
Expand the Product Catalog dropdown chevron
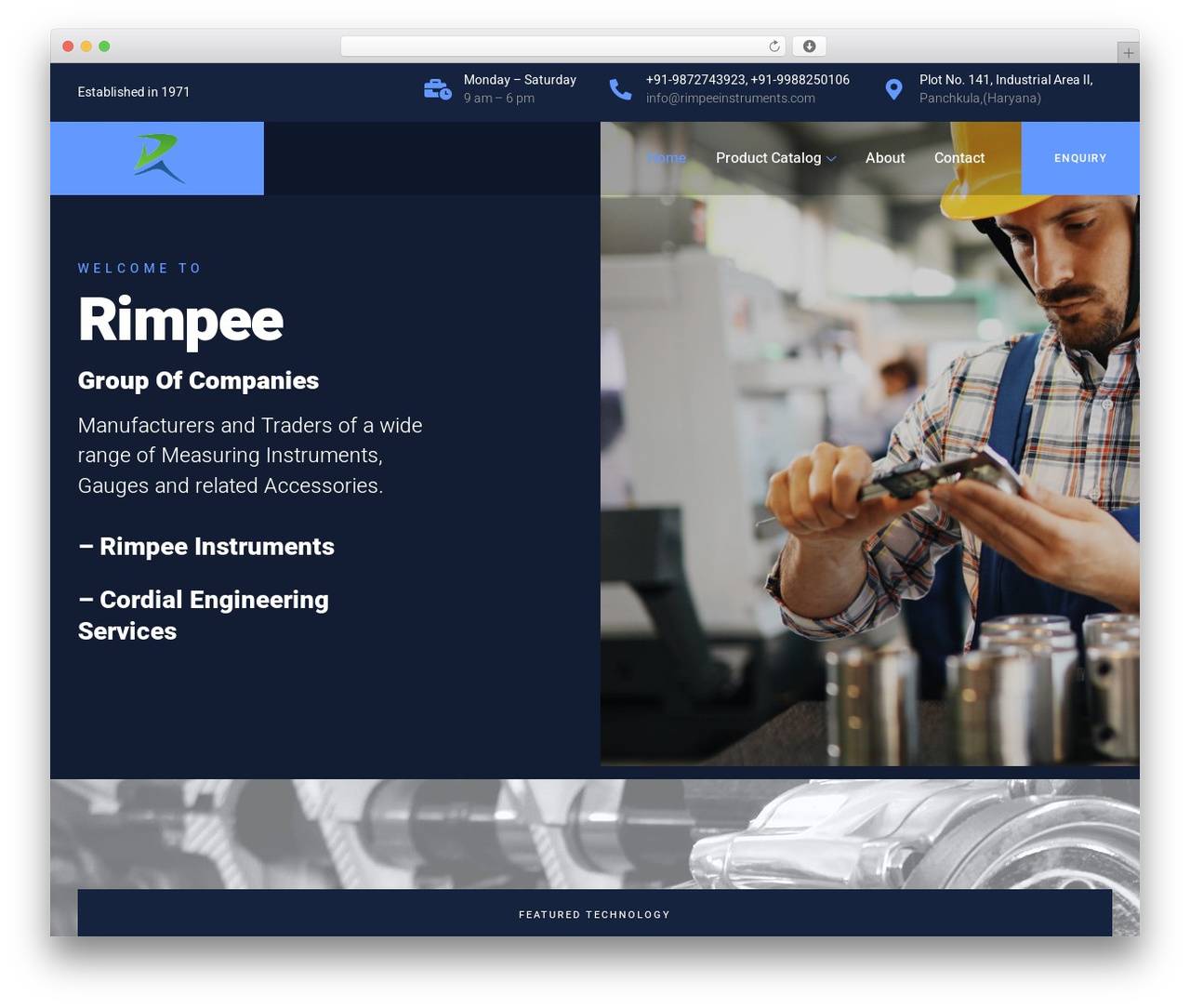click(831, 159)
